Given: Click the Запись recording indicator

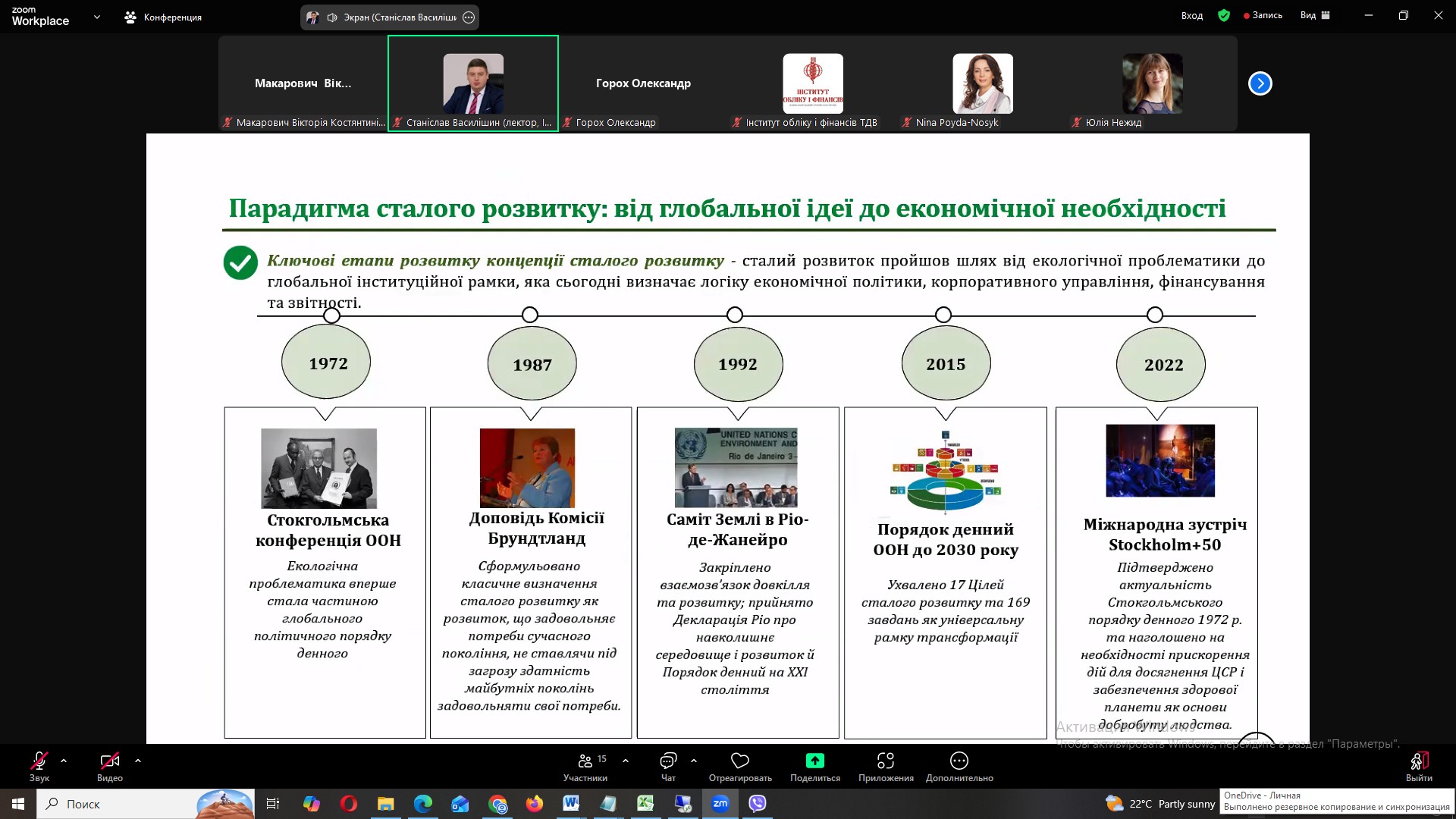Looking at the screenshot, I should [1263, 15].
